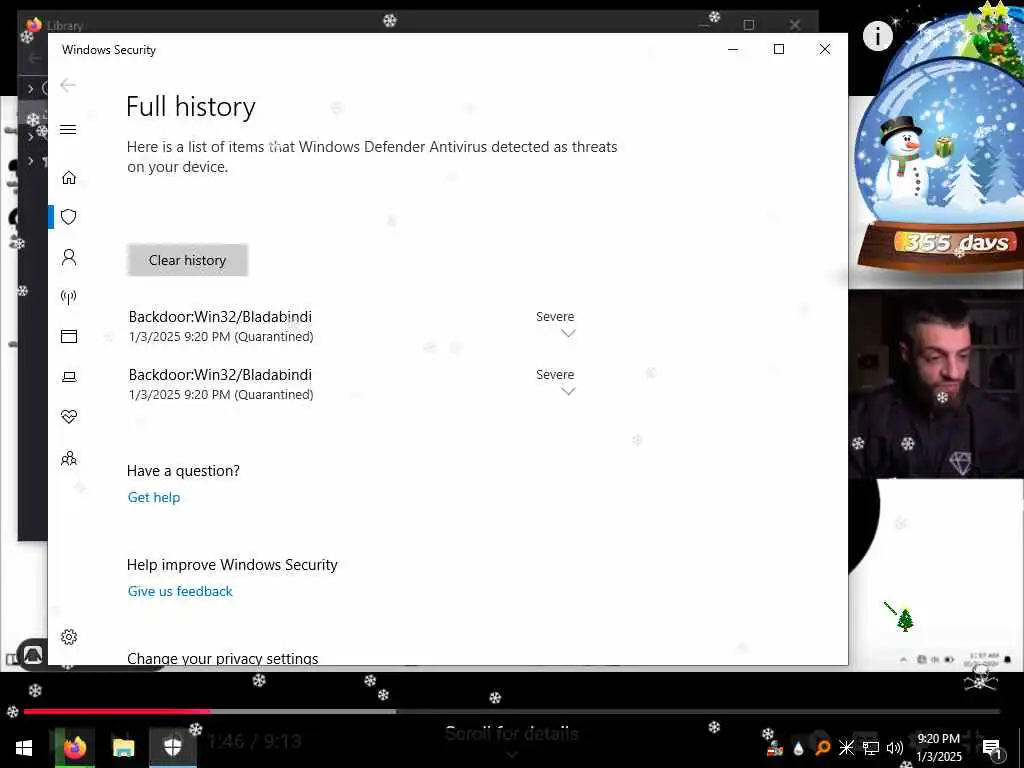Switch to Firefox in the taskbar
This screenshot has width=1024, height=768.
[x=74, y=747]
